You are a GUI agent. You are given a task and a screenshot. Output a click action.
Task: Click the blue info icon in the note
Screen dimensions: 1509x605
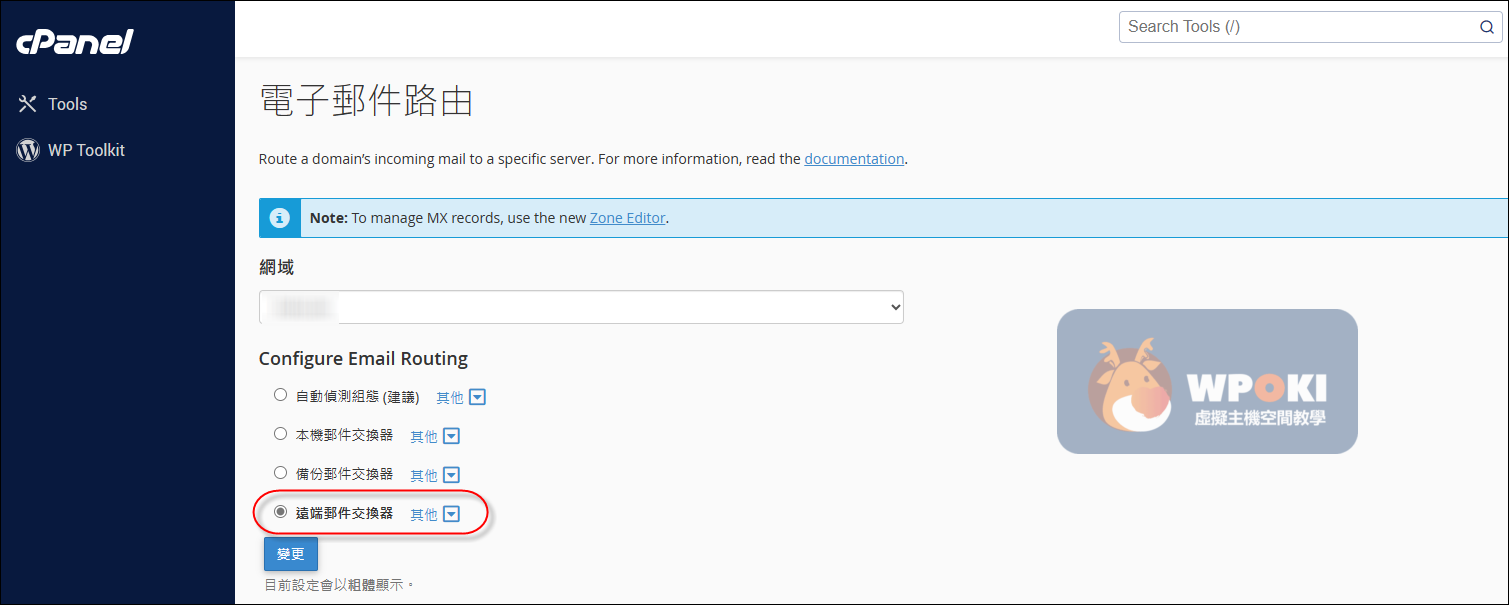coord(281,217)
